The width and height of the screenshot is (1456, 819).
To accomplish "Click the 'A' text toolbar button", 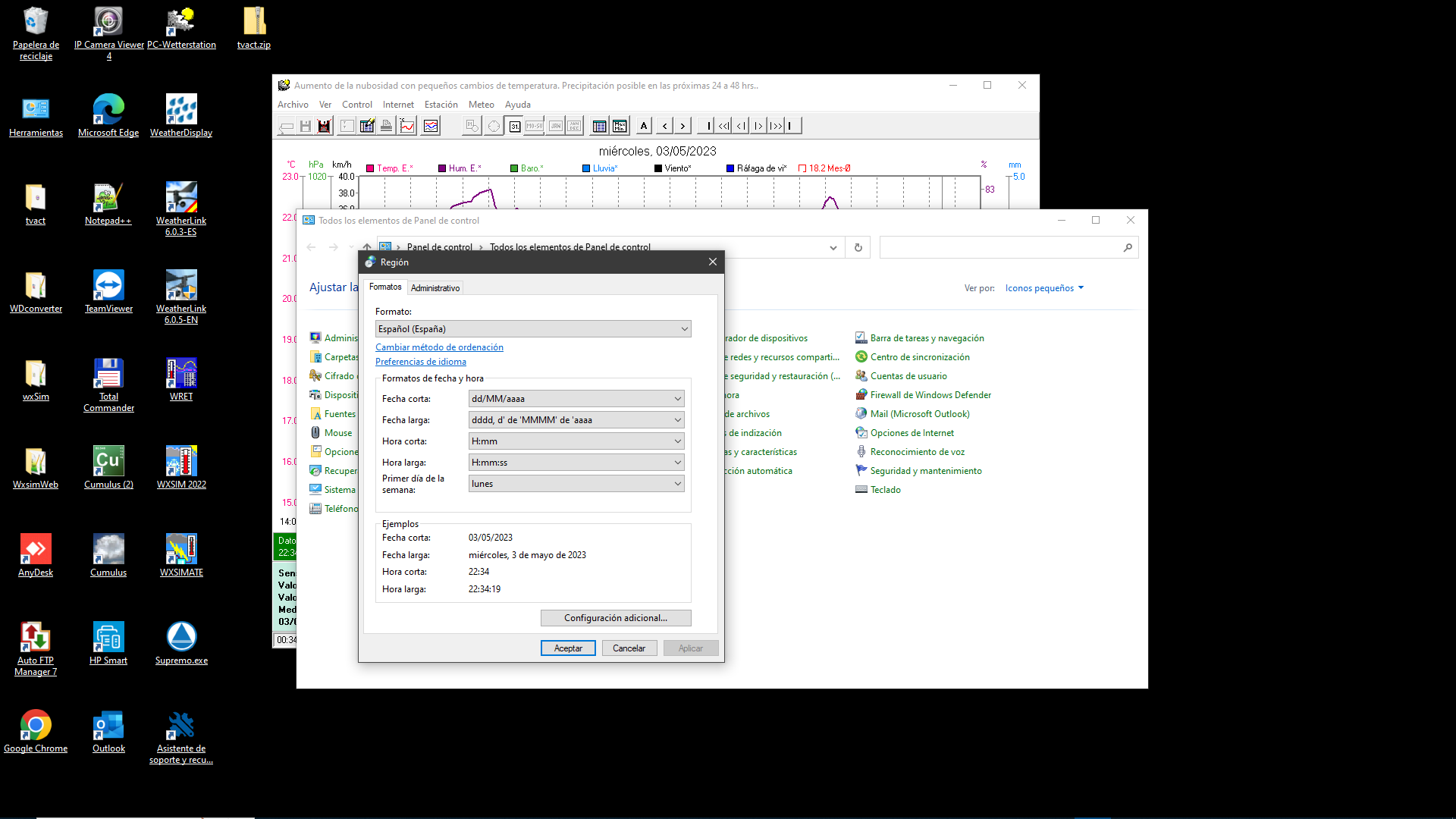I will (644, 126).
